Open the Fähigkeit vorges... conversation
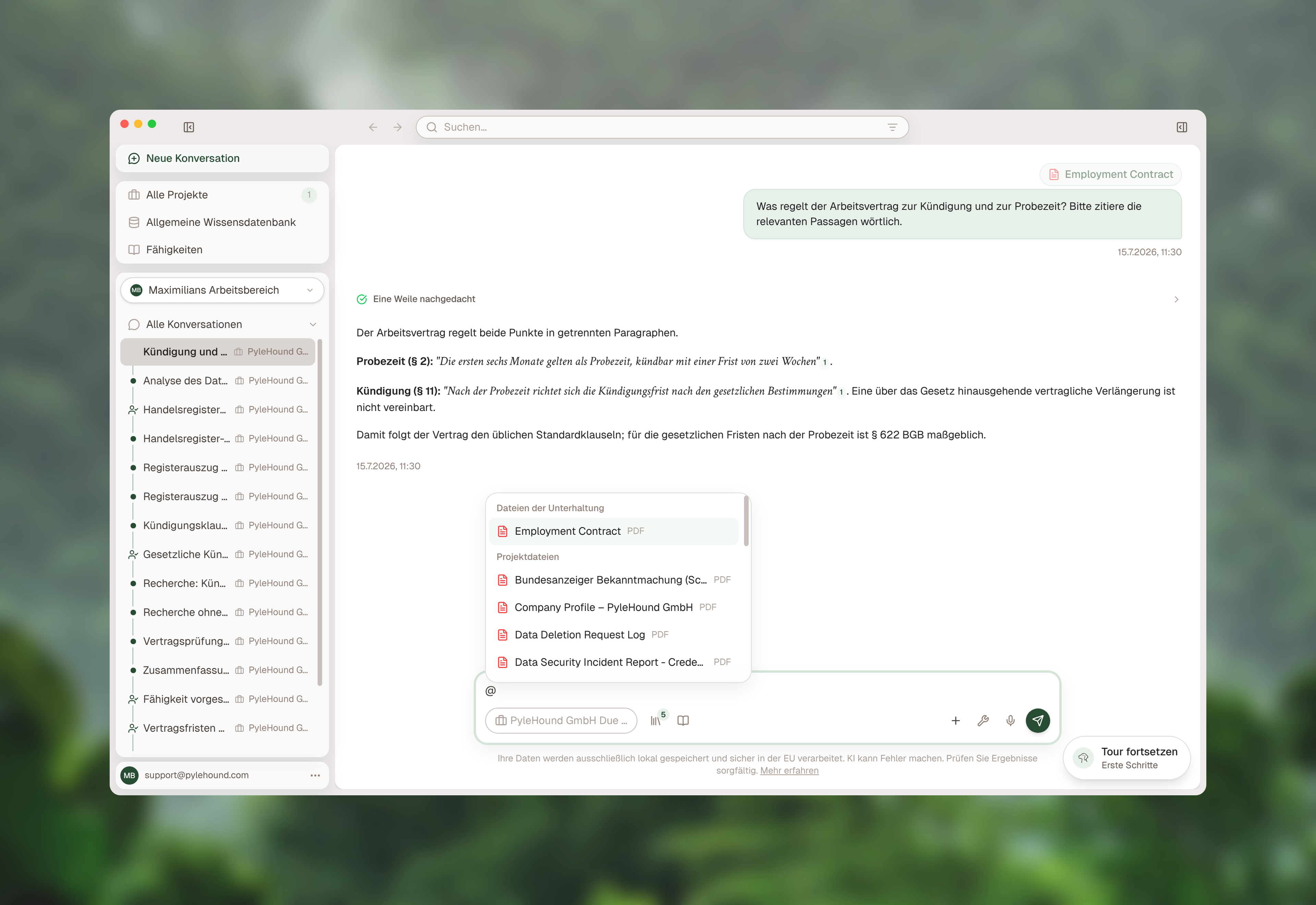1316x905 pixels. (x=218, y=699)
